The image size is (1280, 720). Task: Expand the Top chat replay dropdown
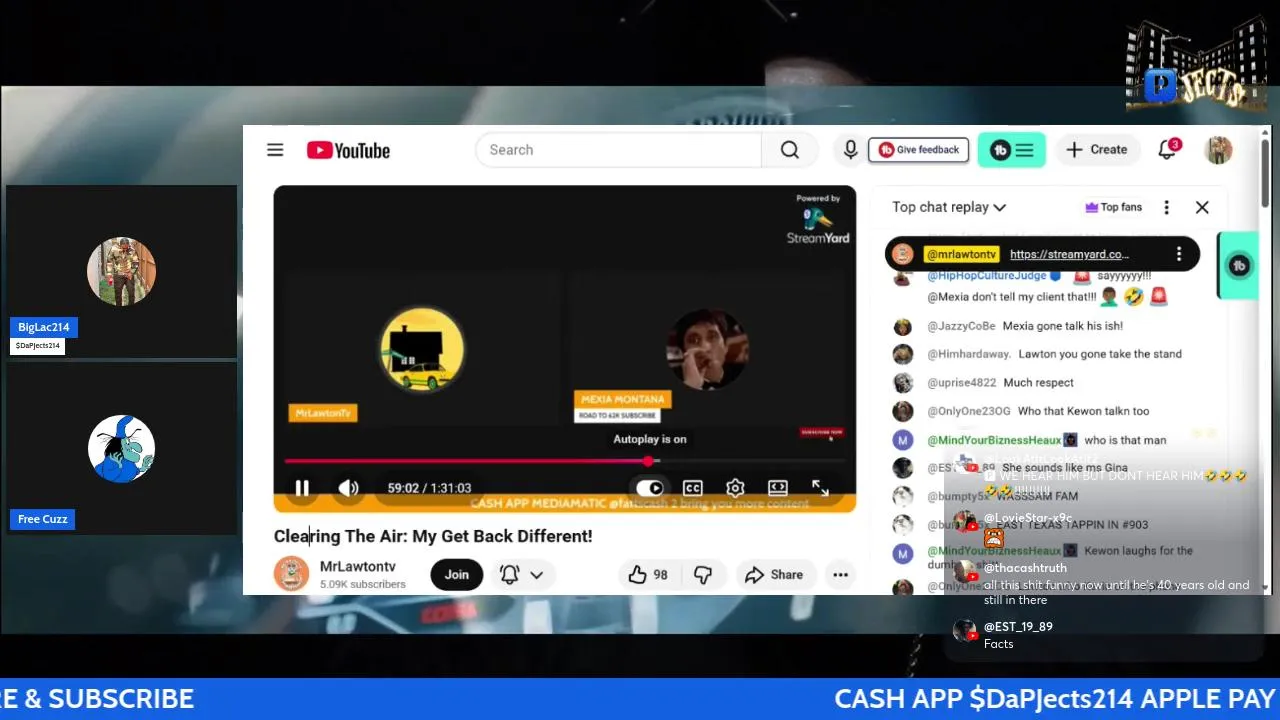click(x=949, y=207)
